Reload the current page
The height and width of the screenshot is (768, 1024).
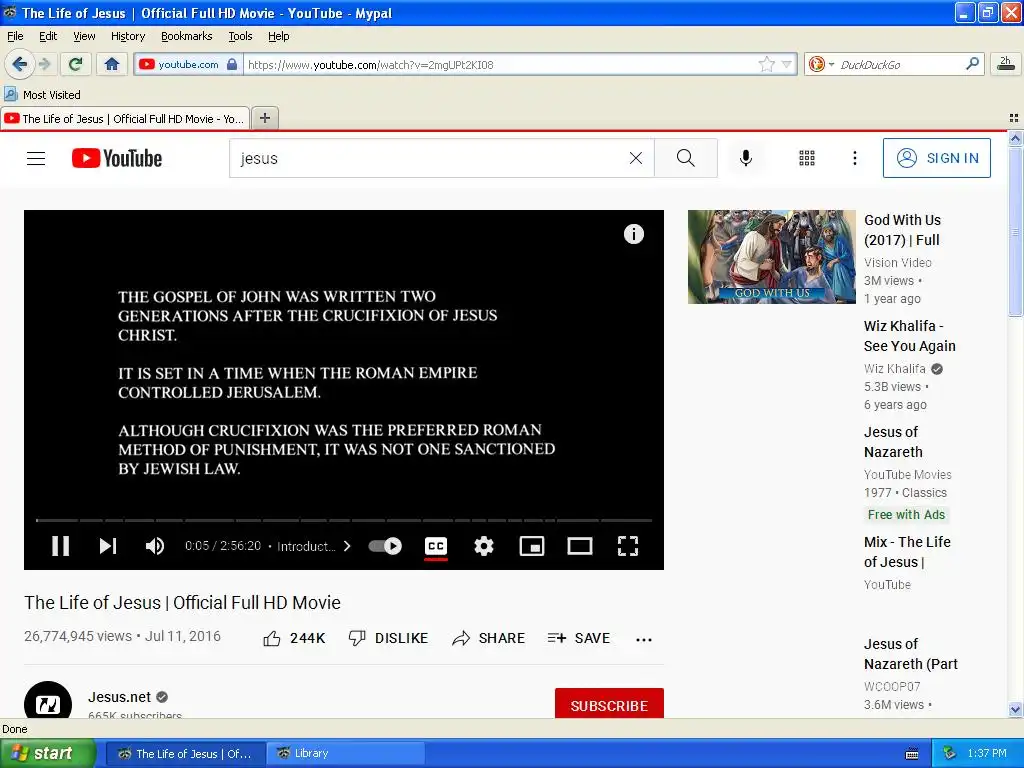tap(75, 64)
